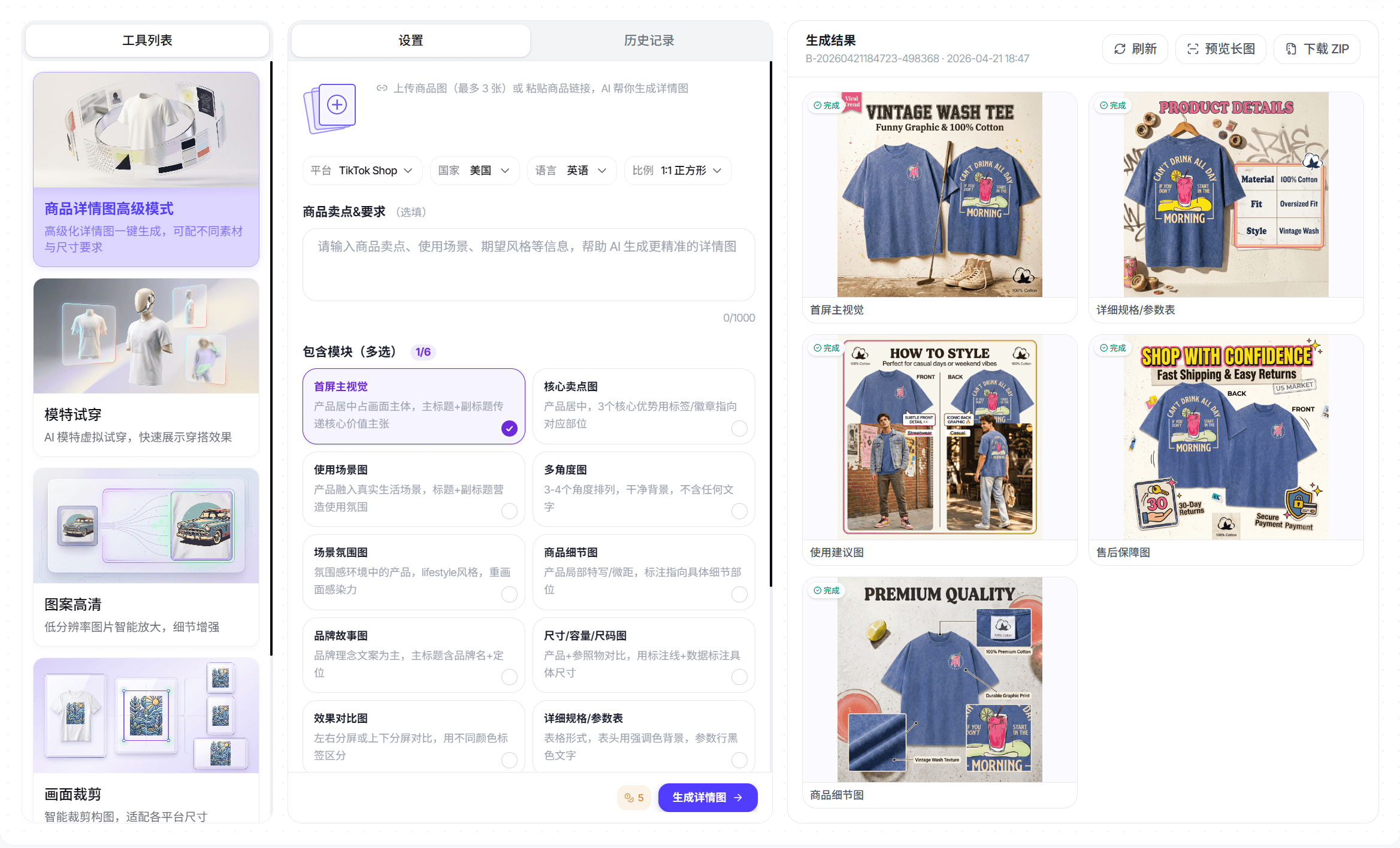This screenshot has height=848, width=1400.
Task: Select the 工具列表 tab
Action: [147, 40]
